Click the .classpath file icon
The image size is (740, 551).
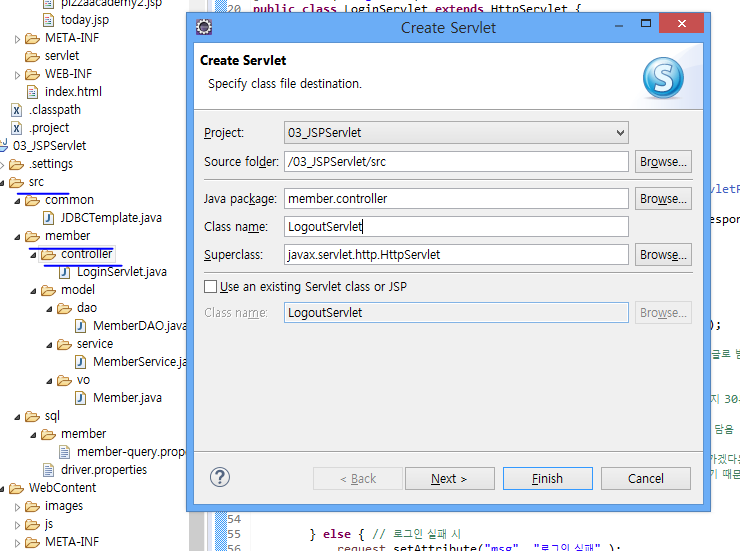point(17,110)
